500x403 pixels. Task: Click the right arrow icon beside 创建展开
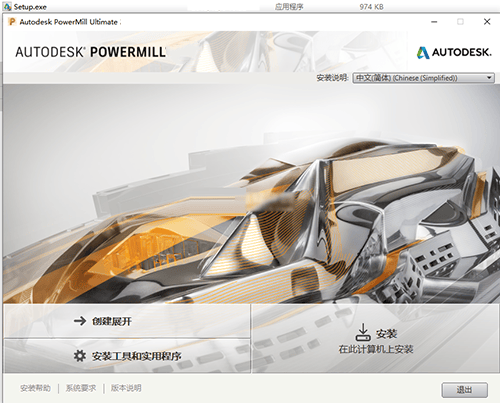pyautogui.click(x=80, y=321)
